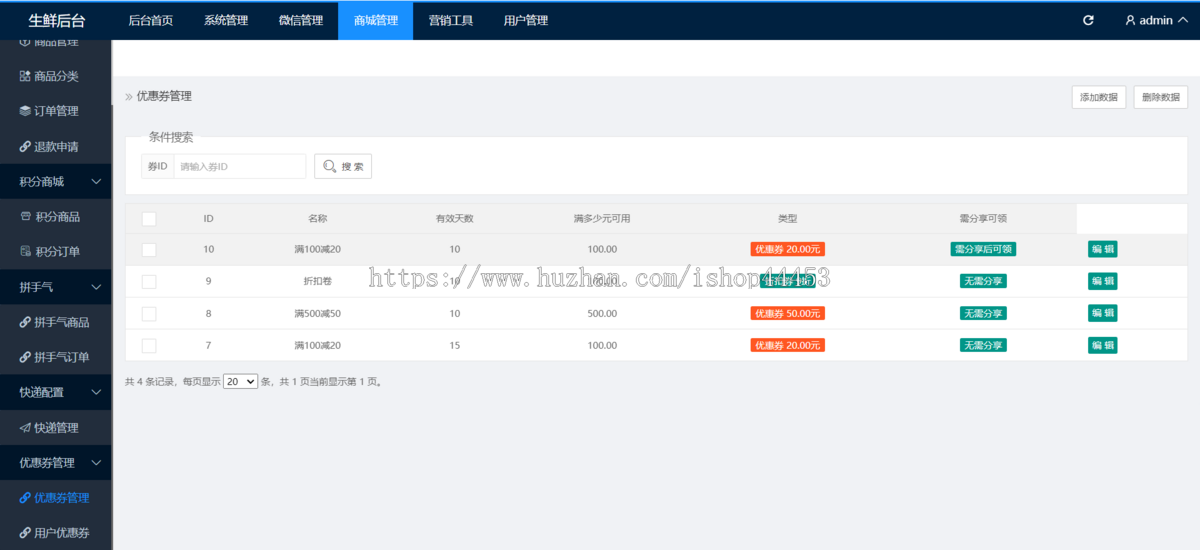
Task: Click the 15 valid-days cell
Action: (x=455, y=346)
